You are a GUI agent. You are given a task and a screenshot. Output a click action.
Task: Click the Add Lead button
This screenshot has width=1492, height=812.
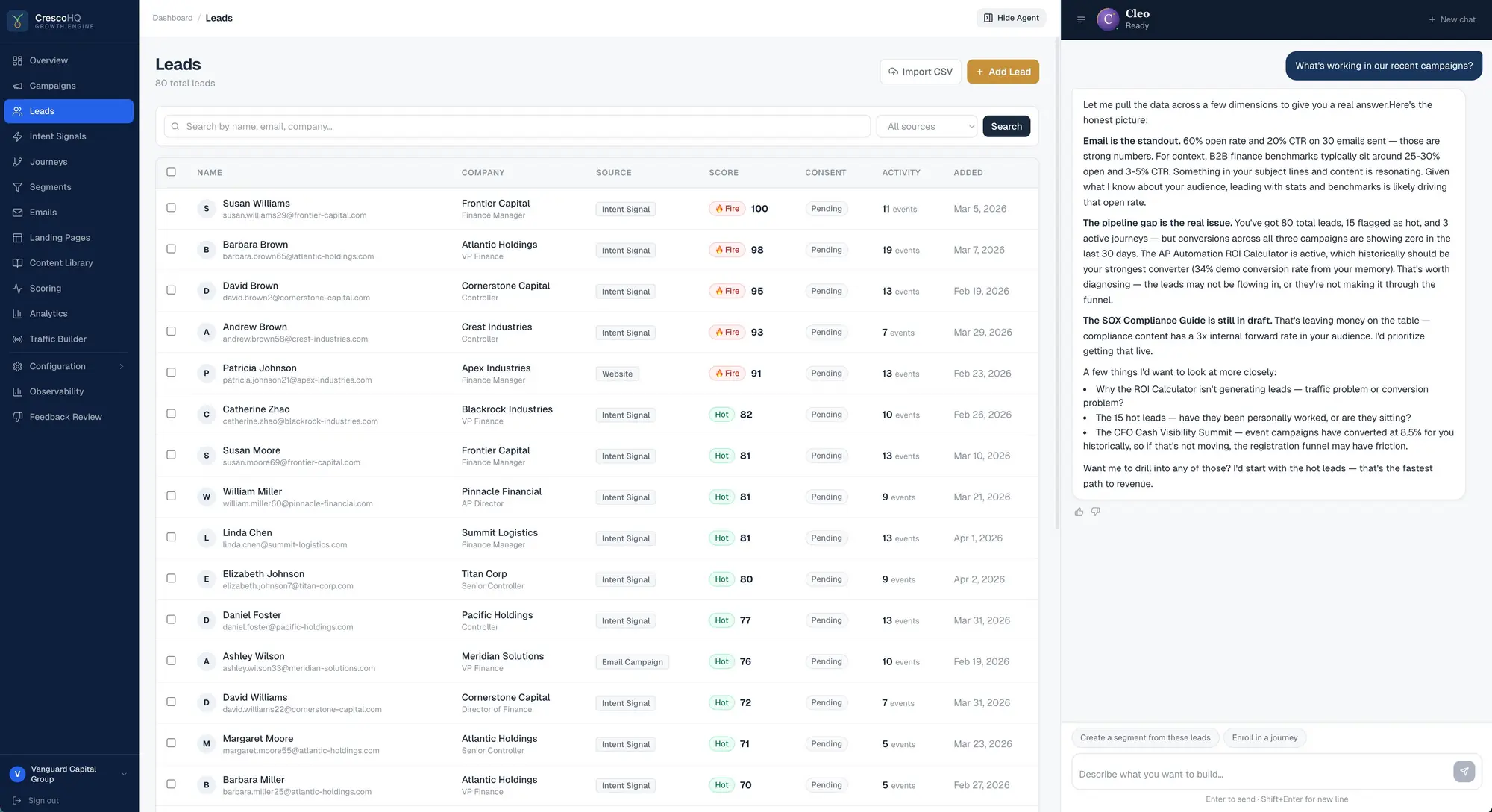(x=1003, y=72)
